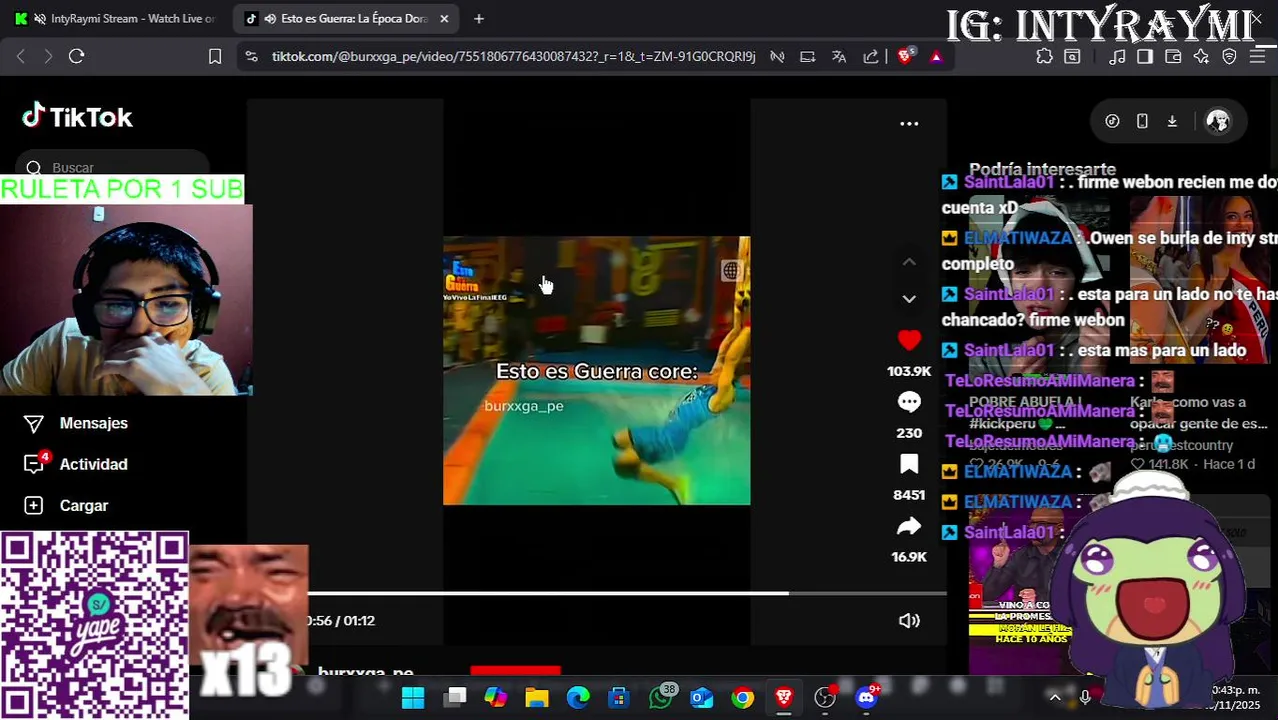1278x720 pixels.
Task: Open File Explorer from the taskbar
Action: (537, 697)
